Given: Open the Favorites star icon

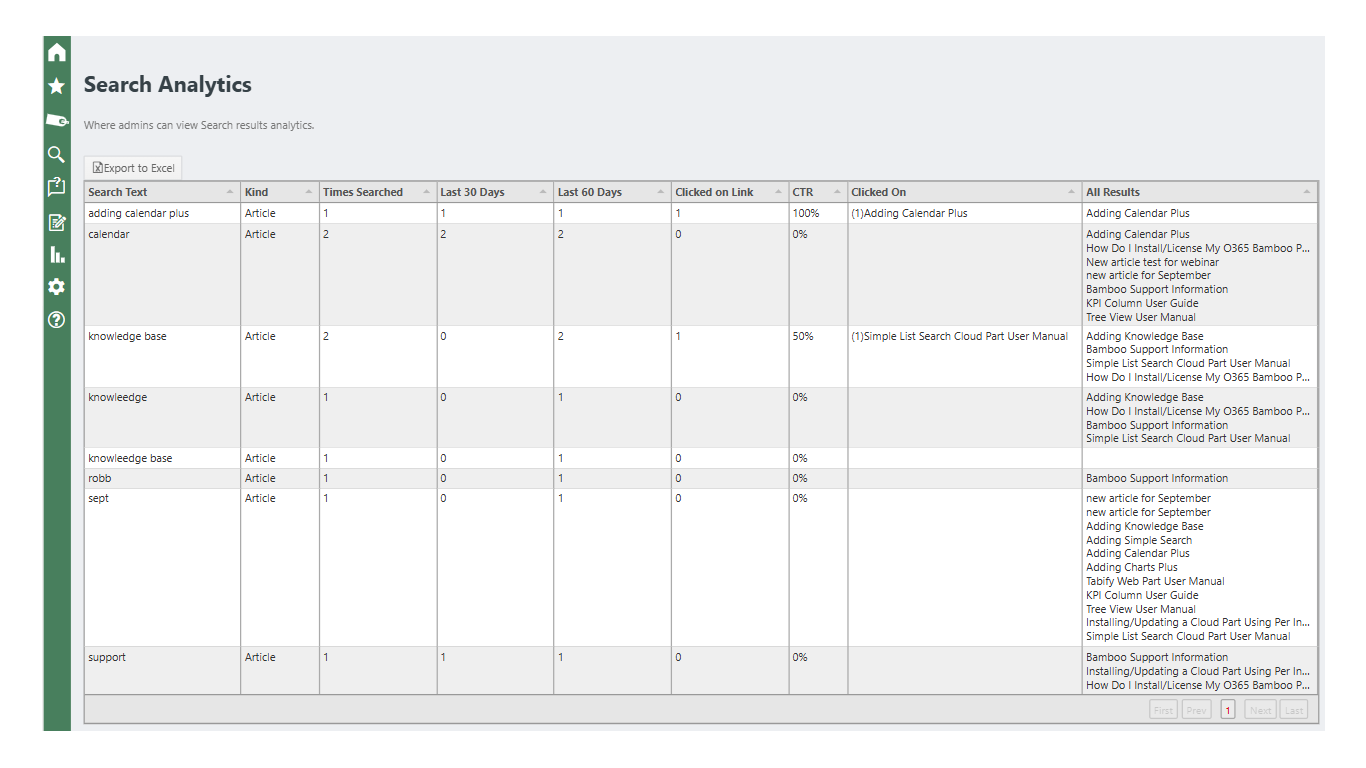Looking at the screenshot, I should pyautogui.click(x=56, y=86).
